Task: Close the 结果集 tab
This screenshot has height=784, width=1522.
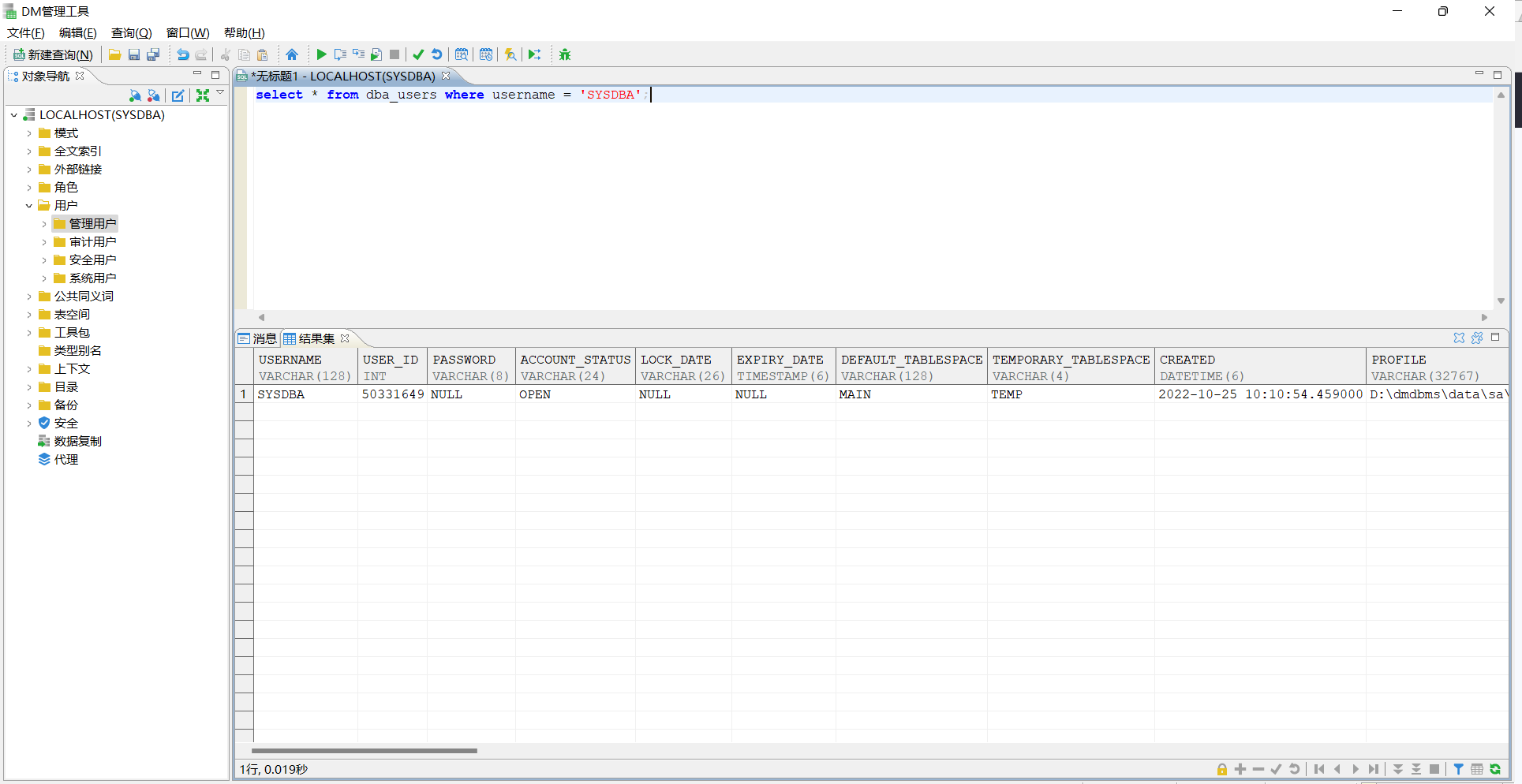Action: coord(345,338)
